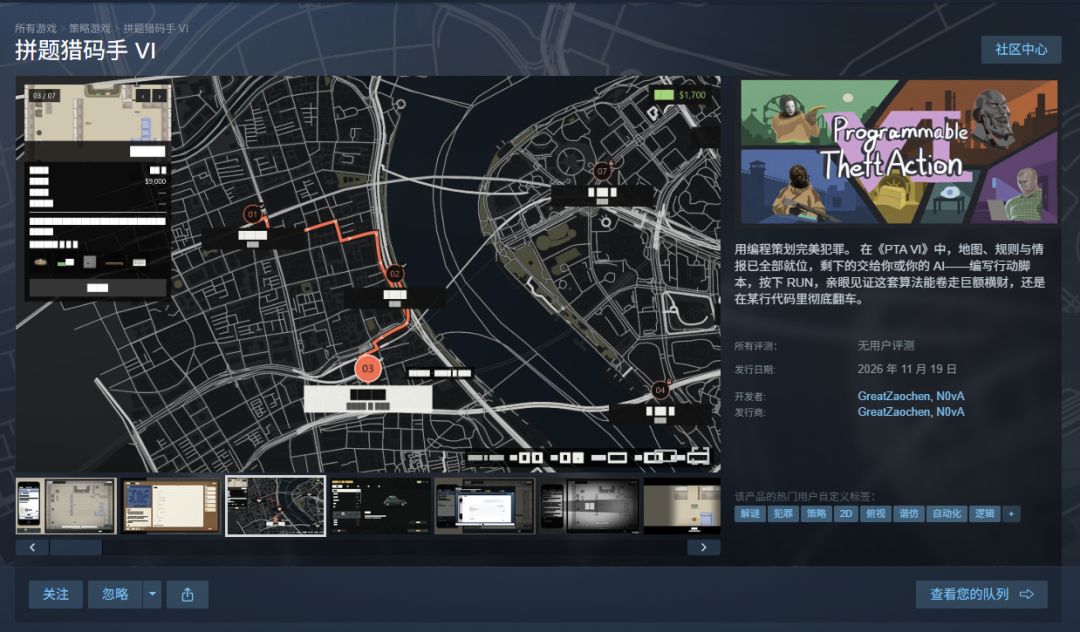Add a tag with the + button

1011,514
